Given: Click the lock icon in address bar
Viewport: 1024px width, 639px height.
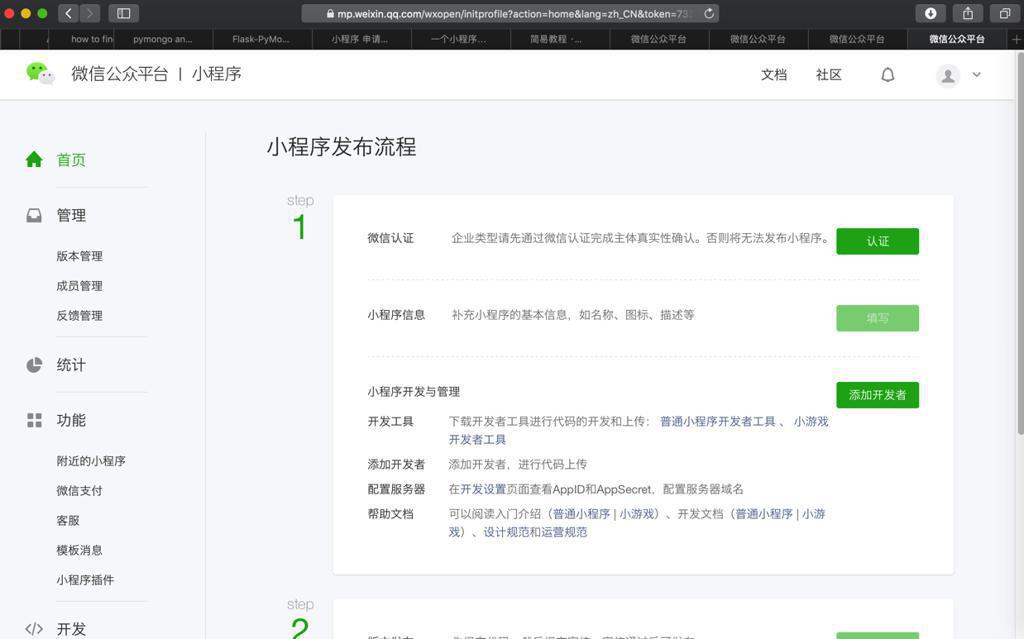Looking at the screenshot, I should [330, 14].
